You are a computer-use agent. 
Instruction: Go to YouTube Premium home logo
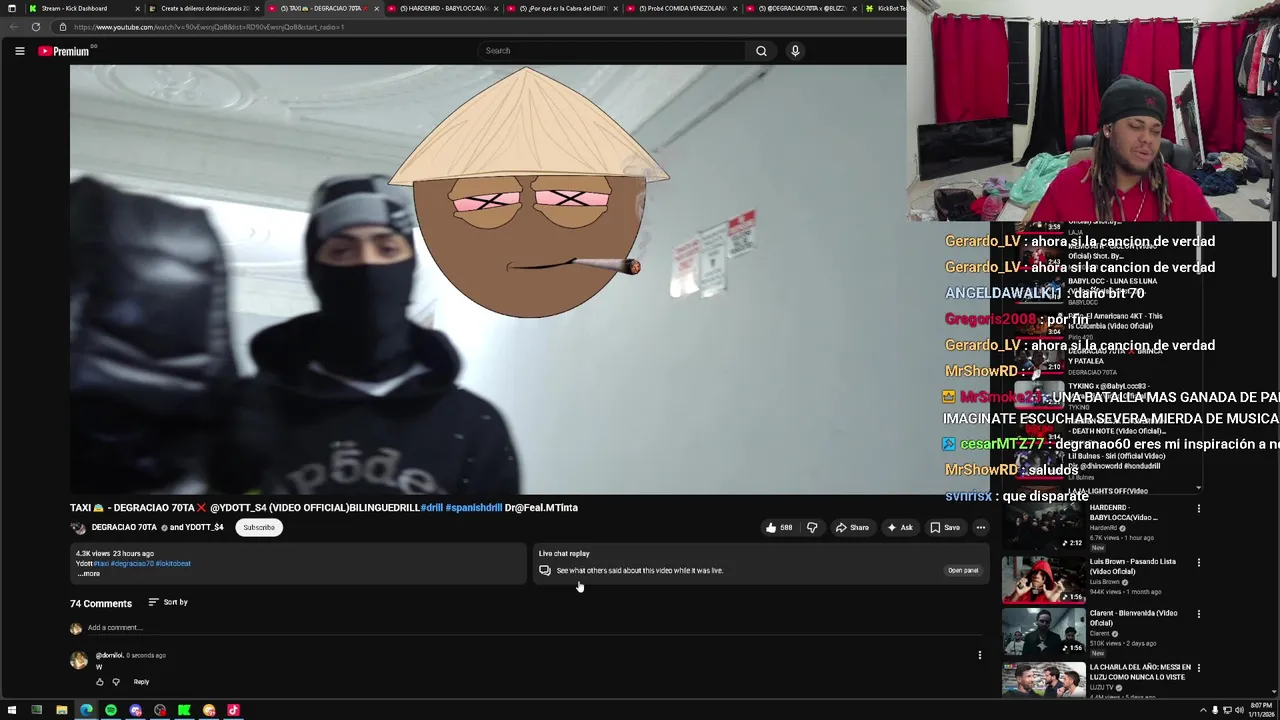[65, 51]
